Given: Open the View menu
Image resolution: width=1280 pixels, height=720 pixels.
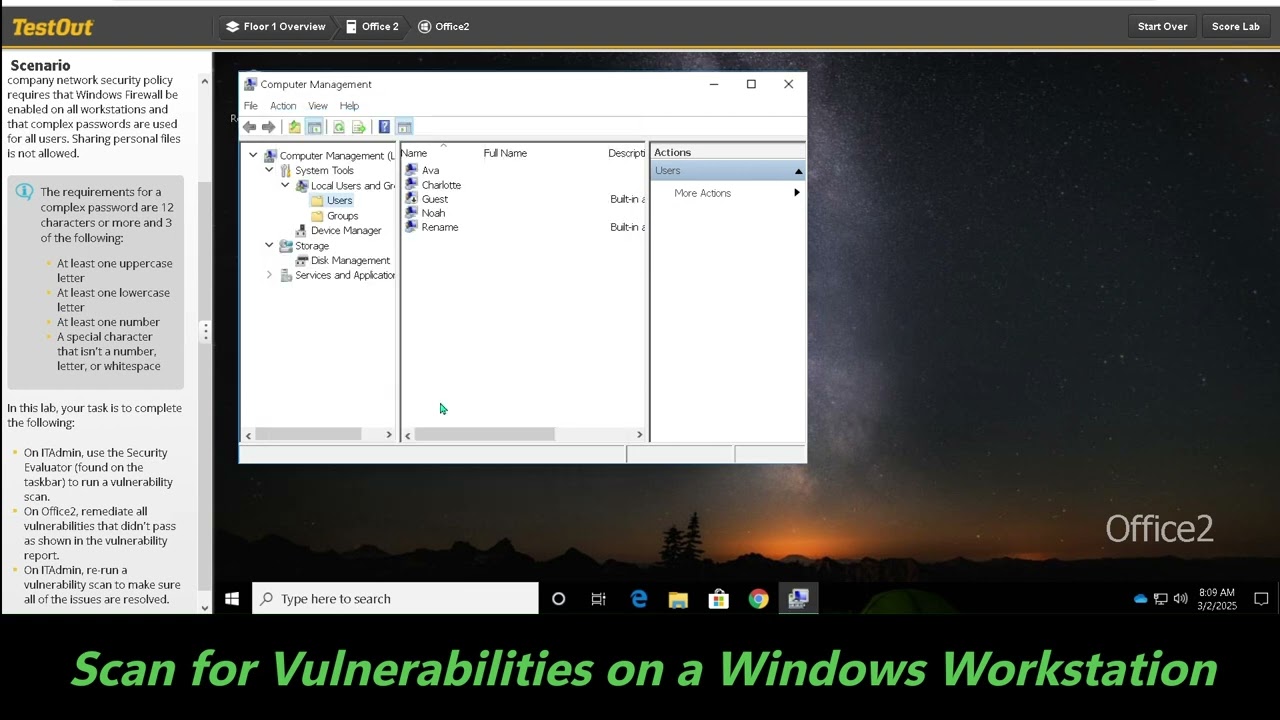Looking at the screenshot, I should (317, 106).
